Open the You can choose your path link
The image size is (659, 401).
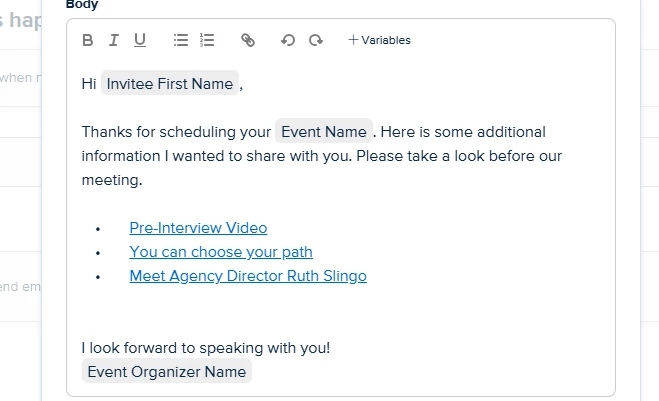click(x=221, y=252)
